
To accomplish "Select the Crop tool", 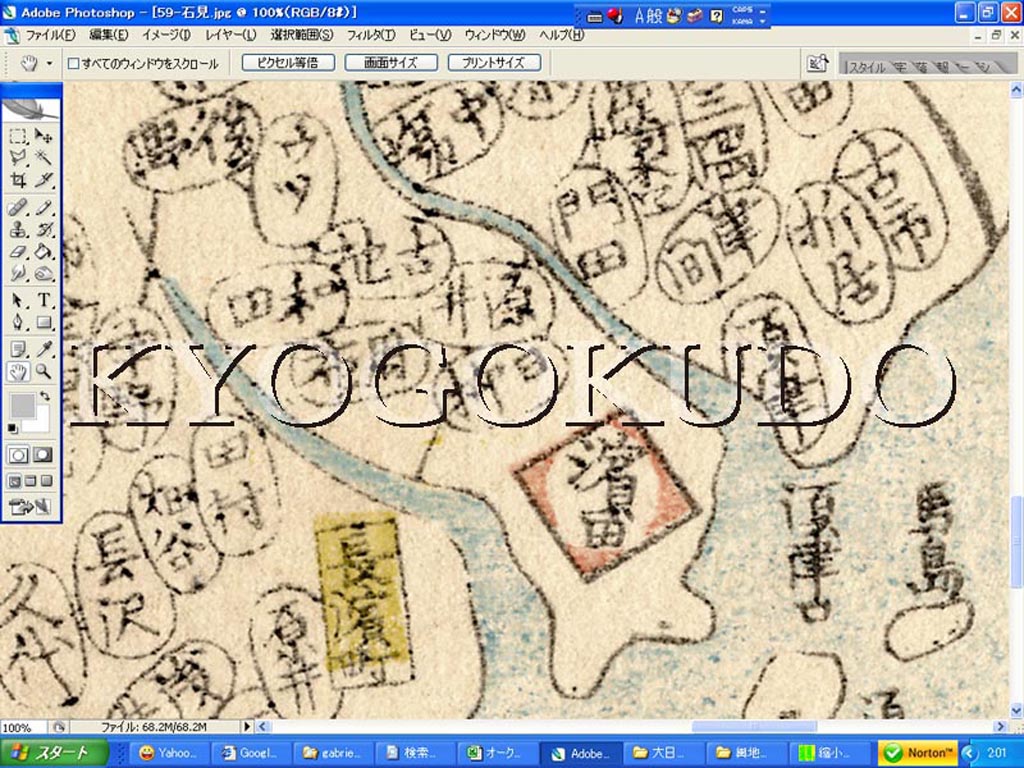I will click(x=18, y=179).
